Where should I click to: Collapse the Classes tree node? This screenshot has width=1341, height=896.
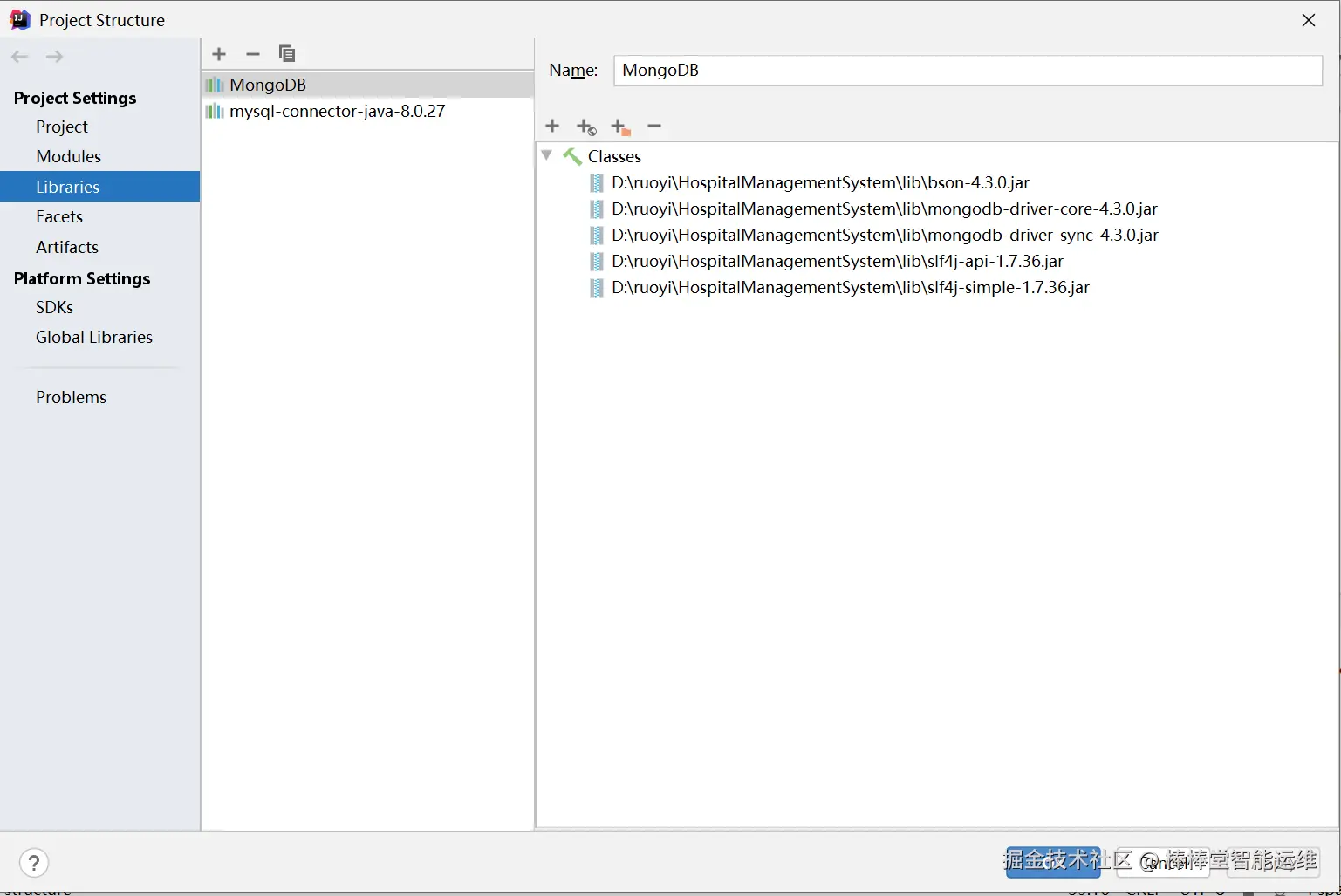click(x=547, y=155)
